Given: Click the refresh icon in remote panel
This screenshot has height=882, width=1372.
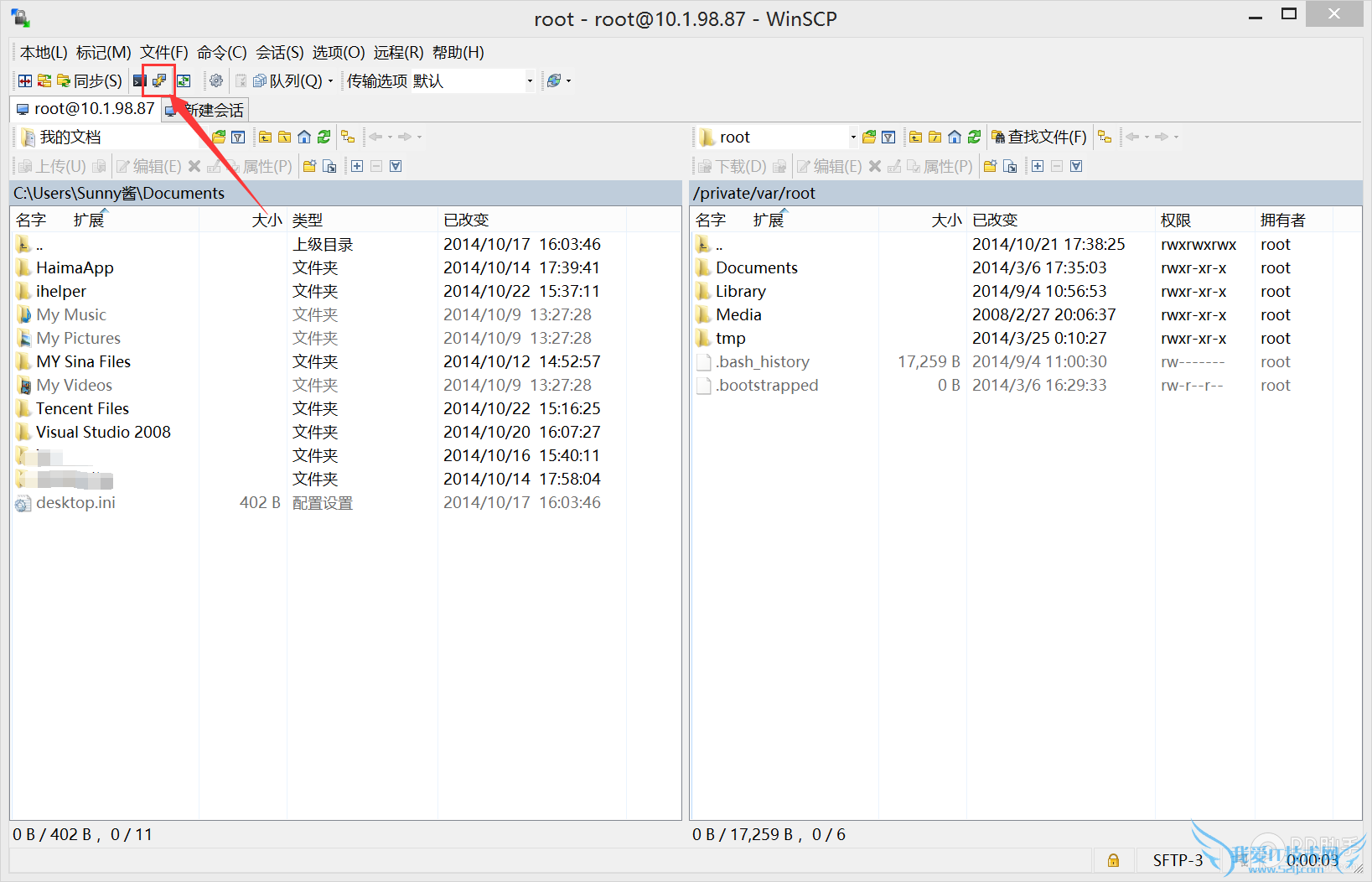Looking at the screenshot, I should [x=974, y=136].
